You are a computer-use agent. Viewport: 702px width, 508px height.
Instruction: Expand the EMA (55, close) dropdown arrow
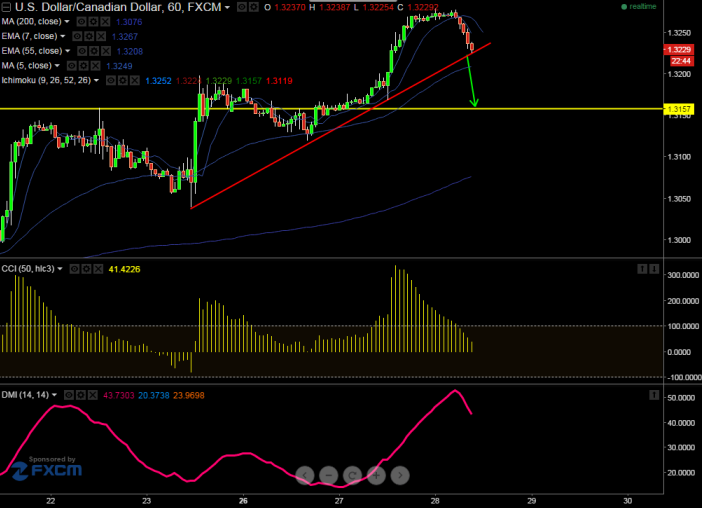(x=68, y=51)
